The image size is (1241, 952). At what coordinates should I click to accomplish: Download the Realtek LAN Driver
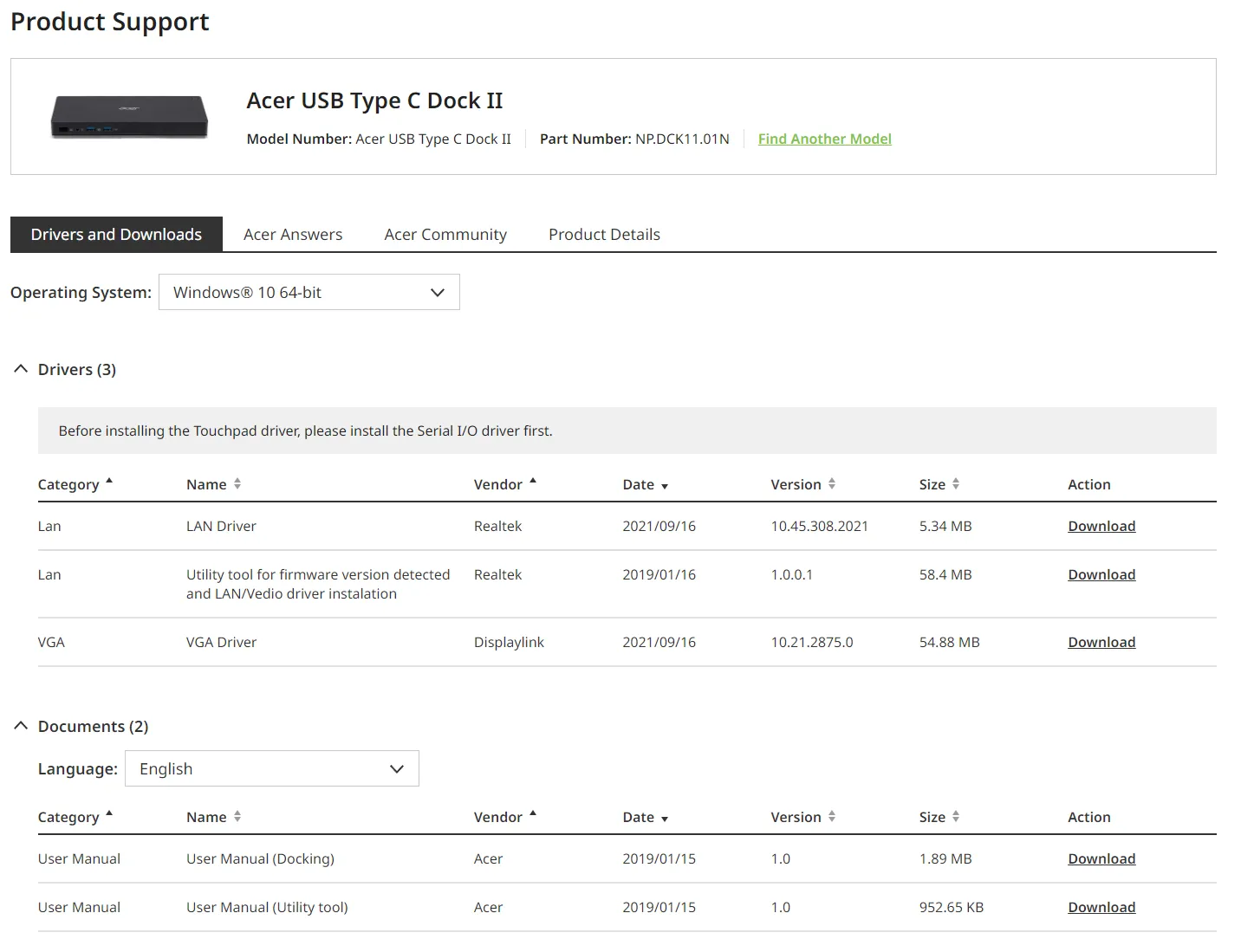[1101, 526]
